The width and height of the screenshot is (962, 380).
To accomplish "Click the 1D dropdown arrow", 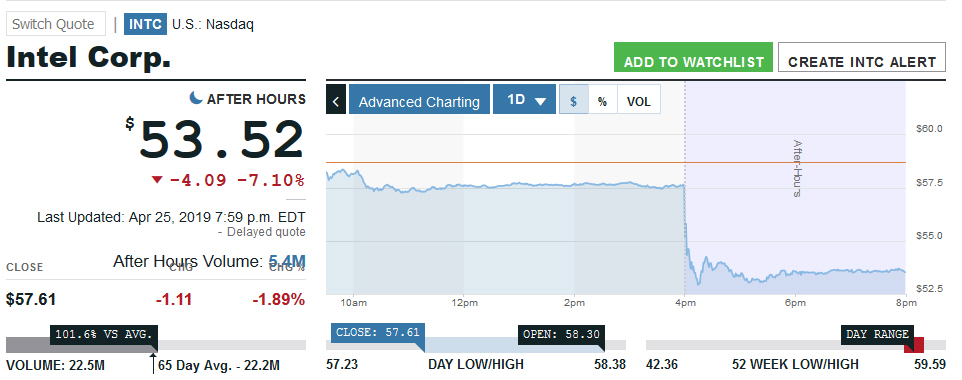I will point(541,101).
